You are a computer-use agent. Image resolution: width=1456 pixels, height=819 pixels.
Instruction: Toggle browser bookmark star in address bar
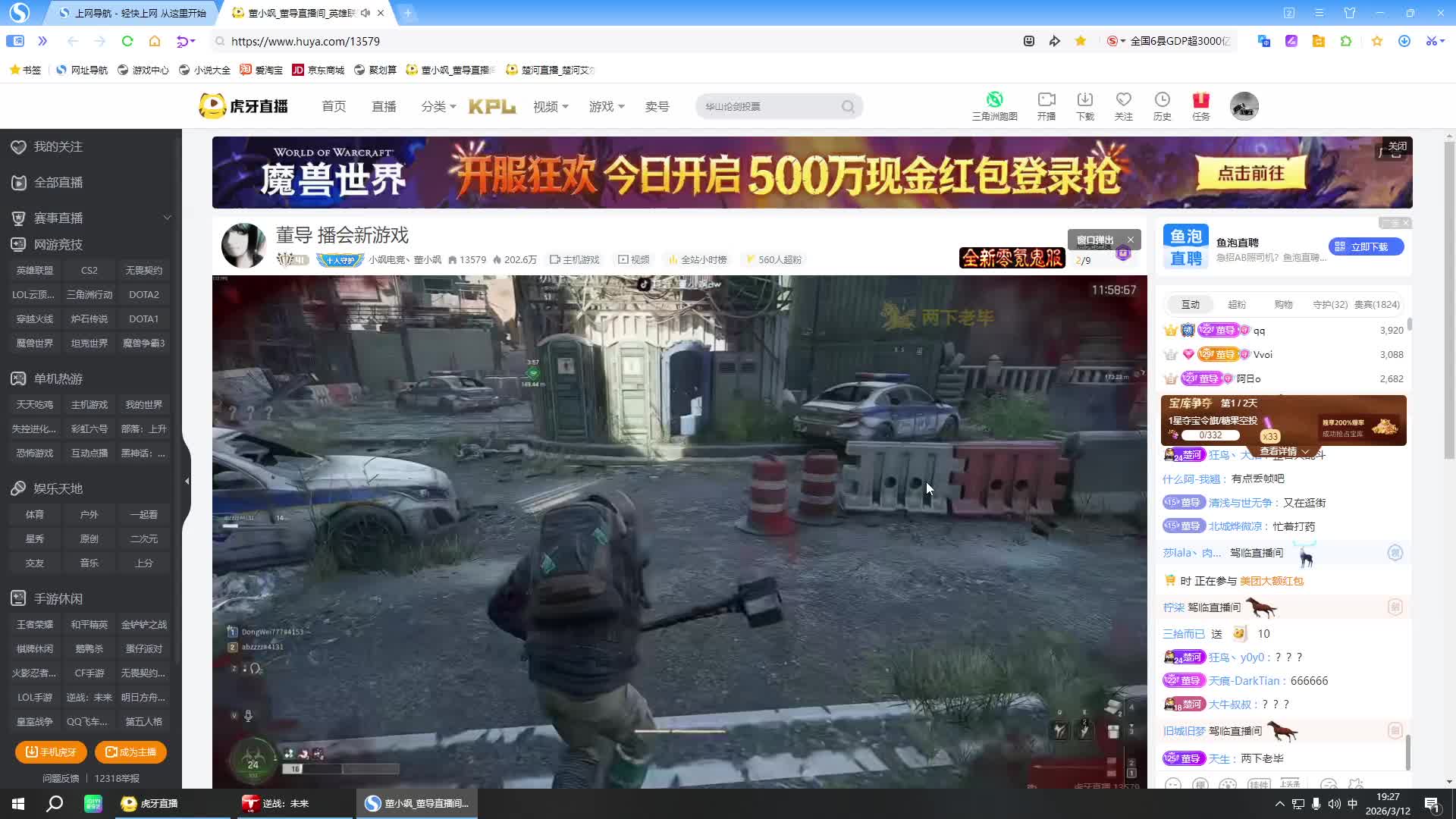1080,41
